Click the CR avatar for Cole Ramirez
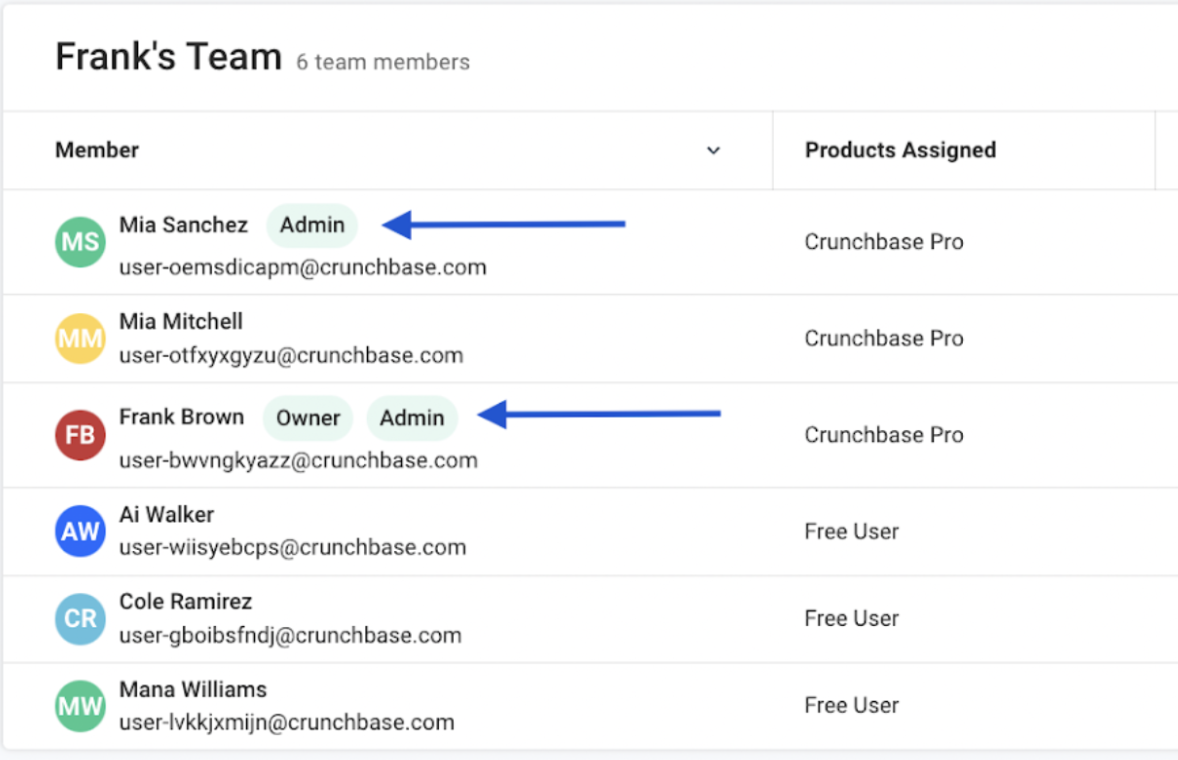Image resolution: width=1178 pixels, height=760 pixels. coord(80,619)
